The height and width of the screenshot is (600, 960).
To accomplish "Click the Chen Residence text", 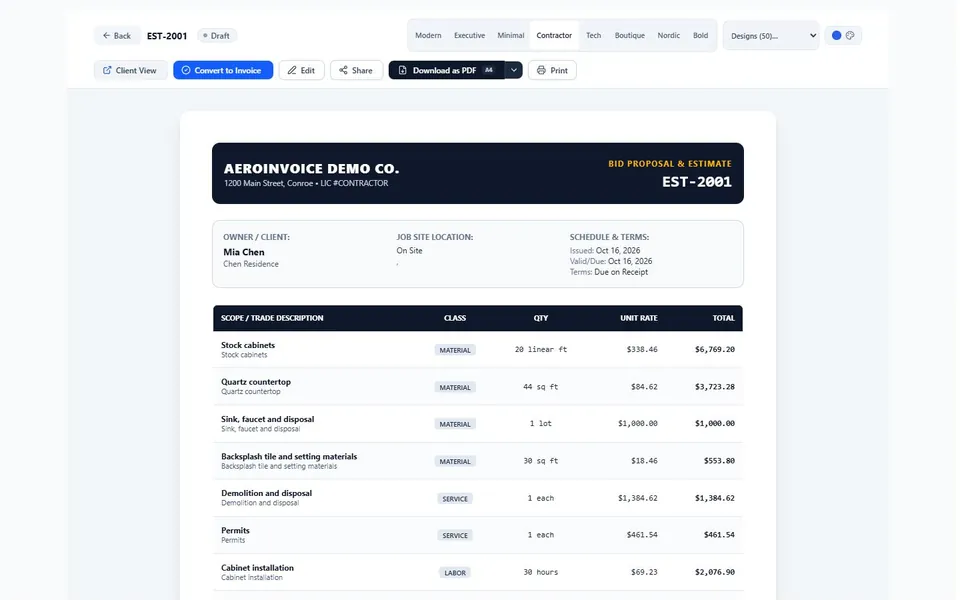I will pyautogui.click(x=251, y=264).
